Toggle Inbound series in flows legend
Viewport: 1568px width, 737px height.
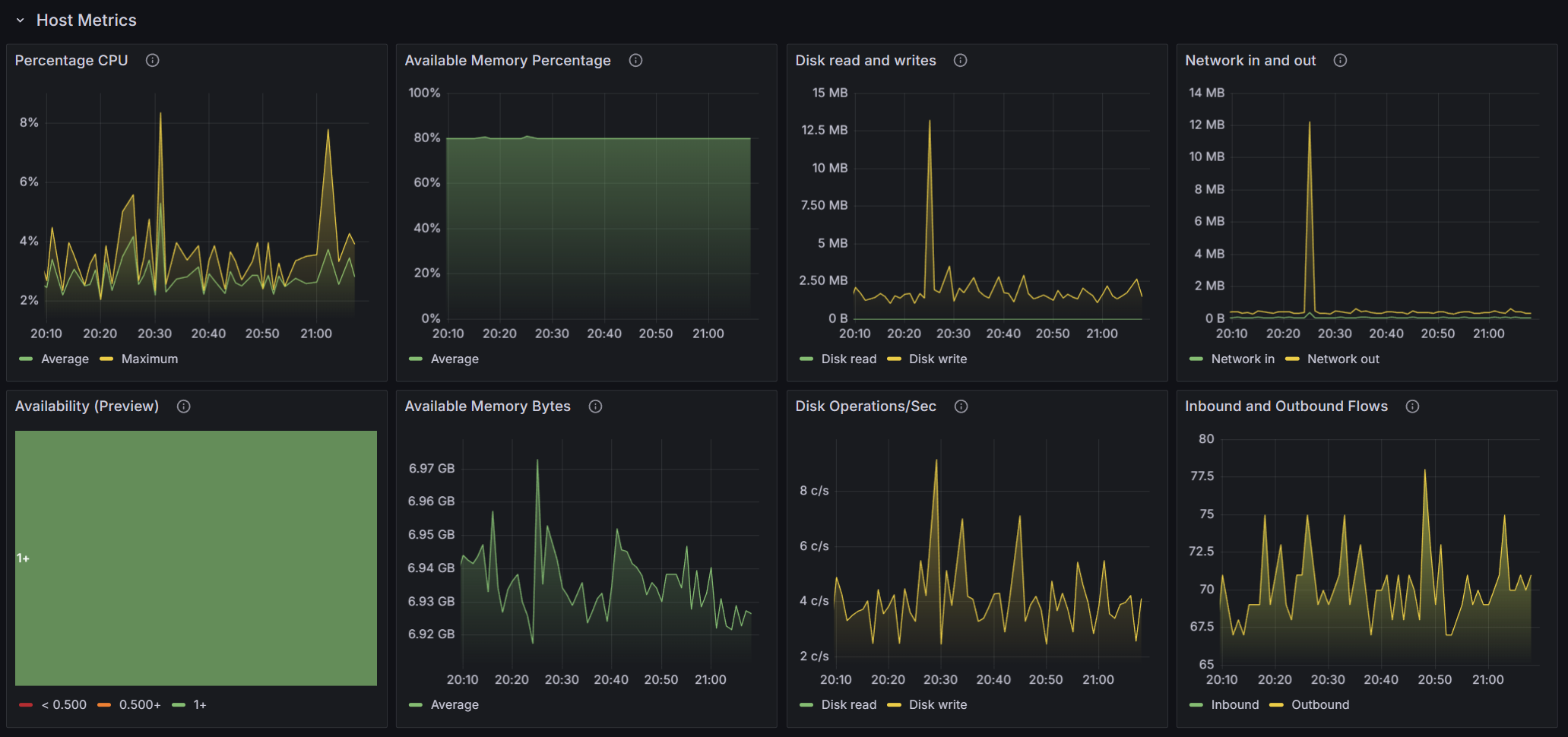tap(1234, 705)
